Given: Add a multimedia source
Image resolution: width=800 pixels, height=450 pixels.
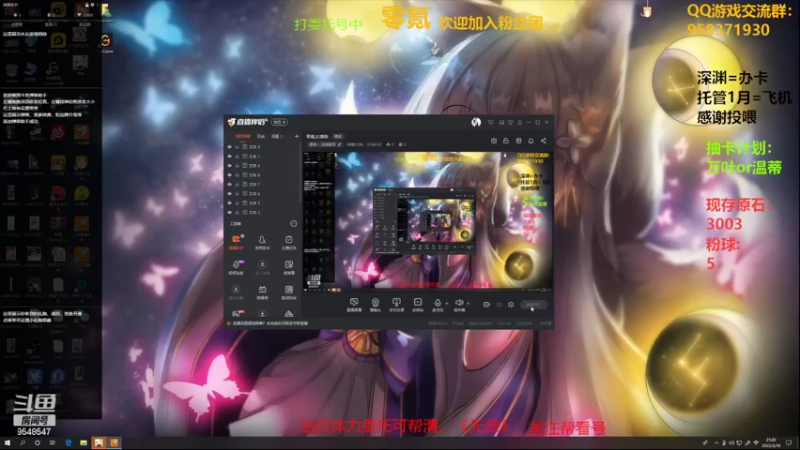Looking at the screenshot, I should tap(417, 305).
